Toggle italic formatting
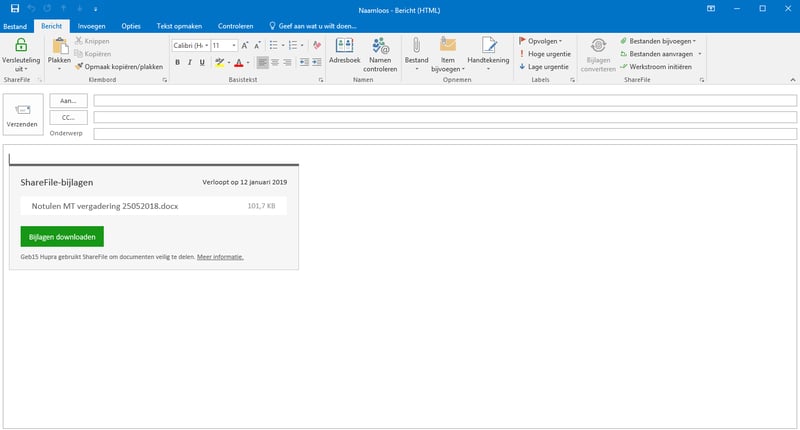Image resolution: width=800 pixels, height=430 pixels. [x=190, y=62]
